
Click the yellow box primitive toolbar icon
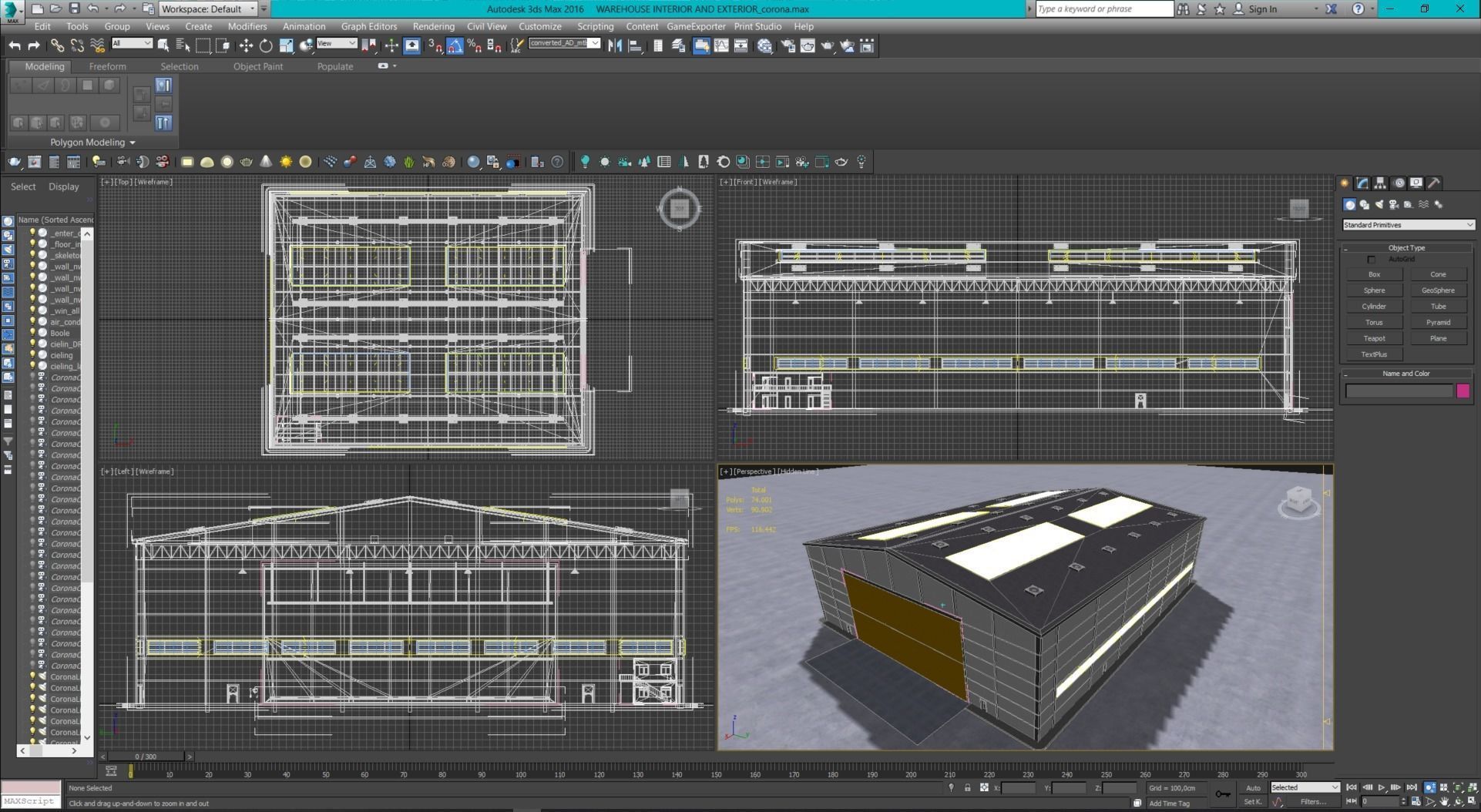[x=187, y=162]
